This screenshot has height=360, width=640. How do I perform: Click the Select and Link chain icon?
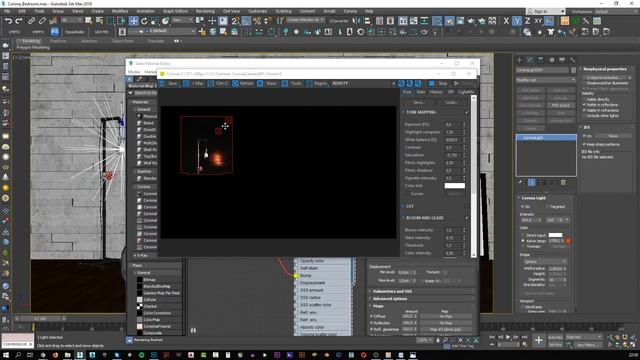pos(31,21)
